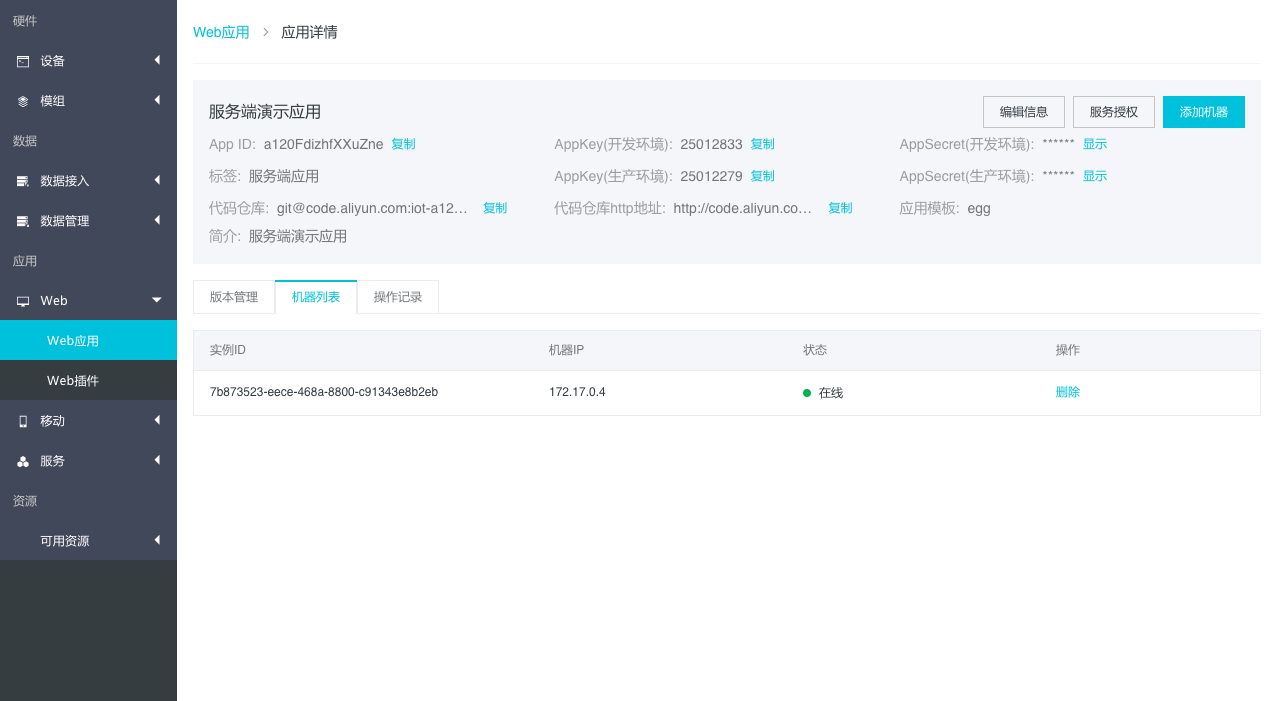The height and width of the screenshot is (701, 1277).
Task: Click the Web monitor icon in sidebar
Action: (x=23, y=301)
